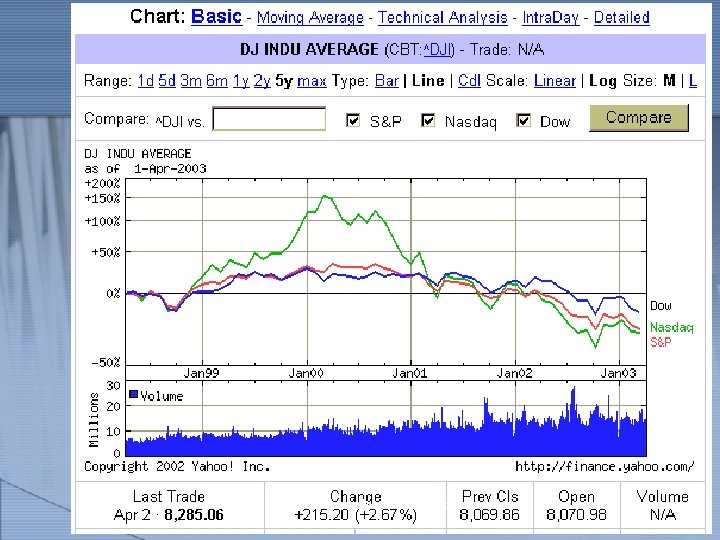Click the DJ INDU AVERAGE header title
This screenshot has height=540, width=720.
[309, 49]
